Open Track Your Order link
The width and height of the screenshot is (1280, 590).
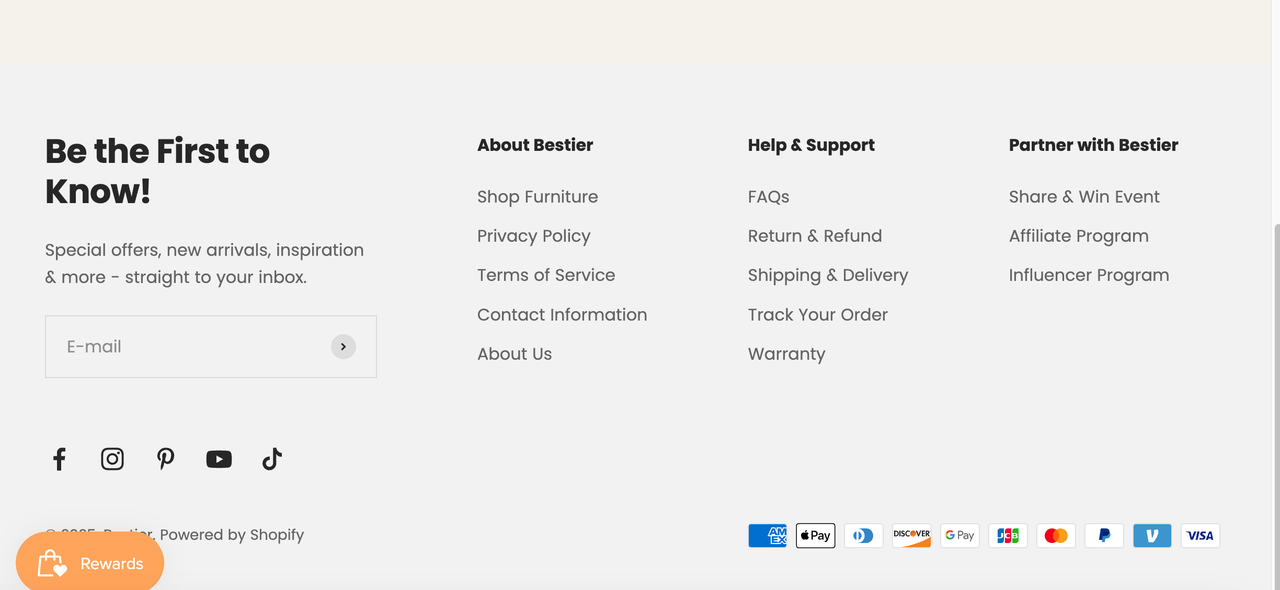pyautogui.click(x=817, y=315)
